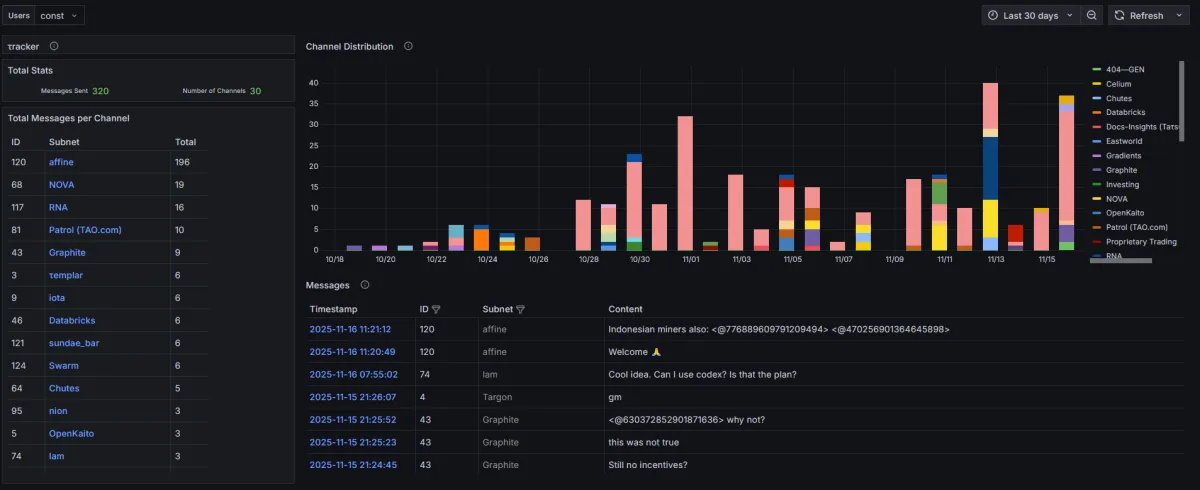The image size is (1200, 490).
Task: Open the RNA subnet link in channel table
Action: tap(58, 207)
